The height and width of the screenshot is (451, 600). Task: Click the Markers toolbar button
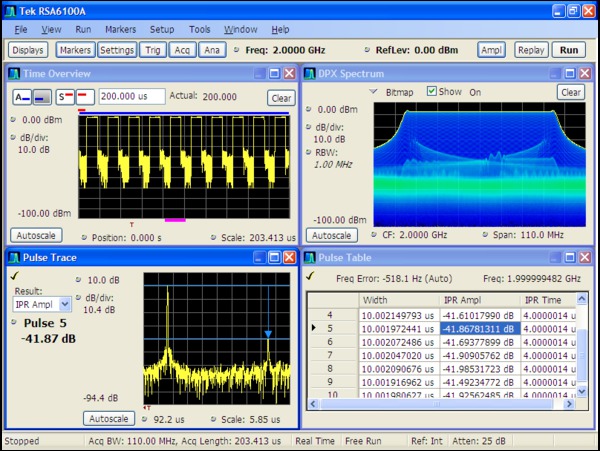pyautogui.click(x=74, y=49)
